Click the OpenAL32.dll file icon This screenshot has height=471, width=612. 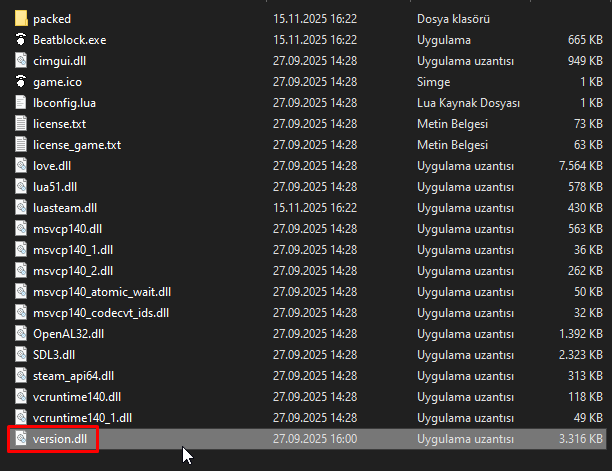click(x=21, y=334)
